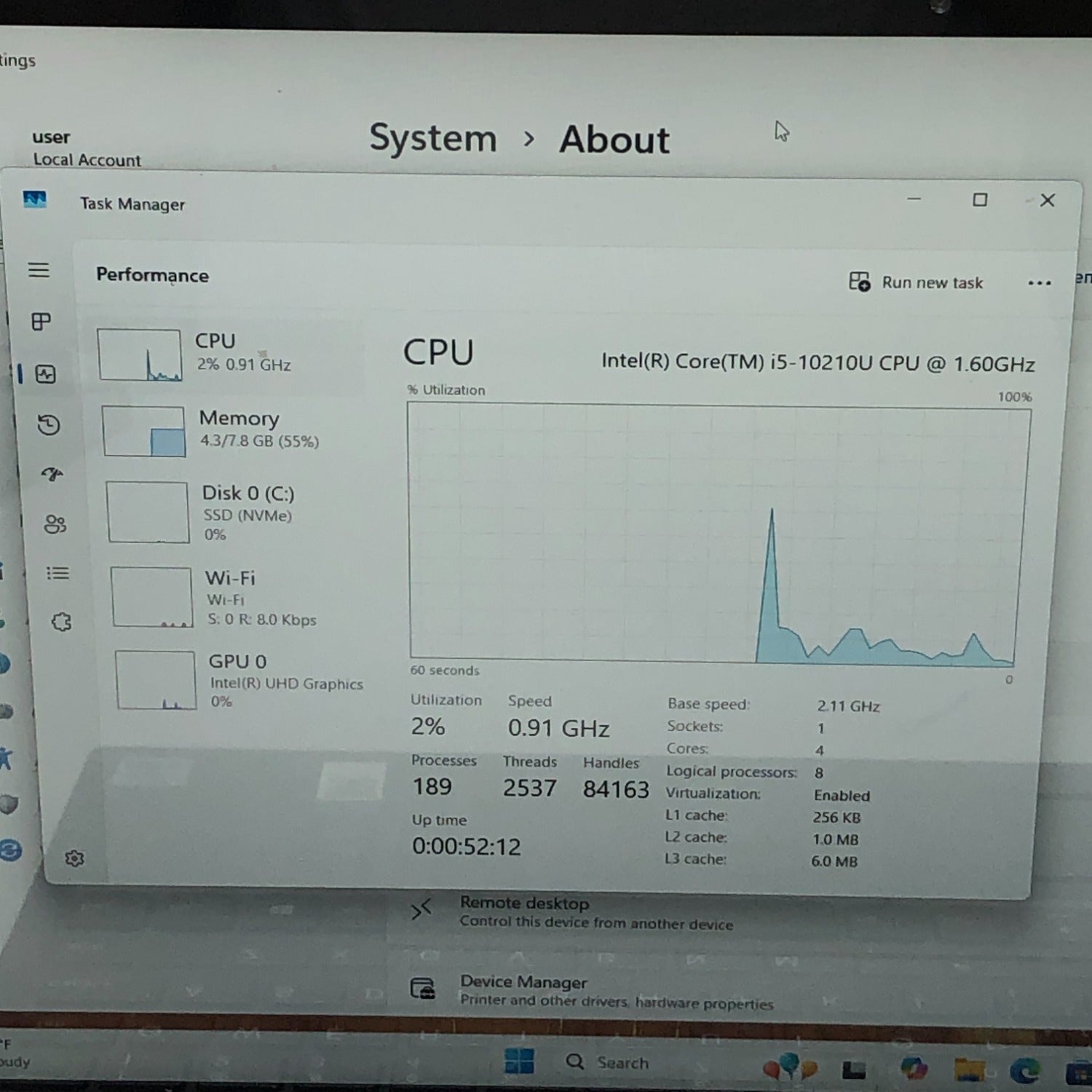
Task: Open the more options ellipsis menu
Action: pyautogui.click(x=1040, y=282)
